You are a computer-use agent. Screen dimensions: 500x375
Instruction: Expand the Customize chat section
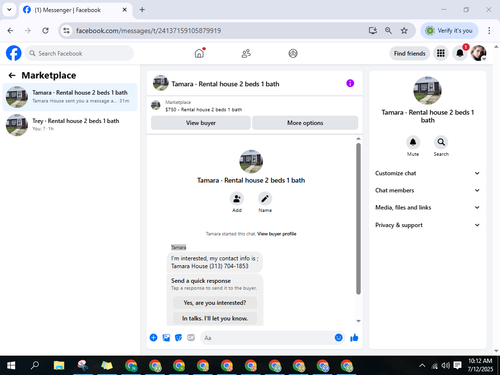point(427,173)
